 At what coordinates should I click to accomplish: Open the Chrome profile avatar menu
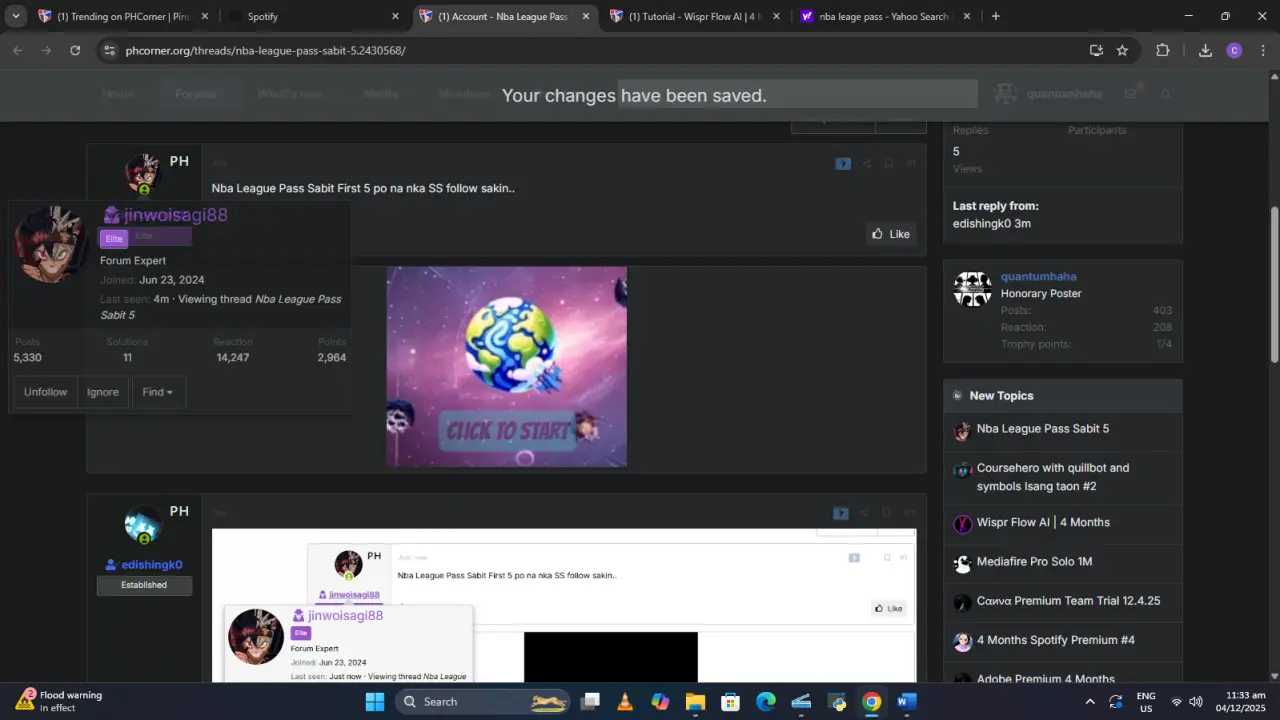[x=1234, y=50]
